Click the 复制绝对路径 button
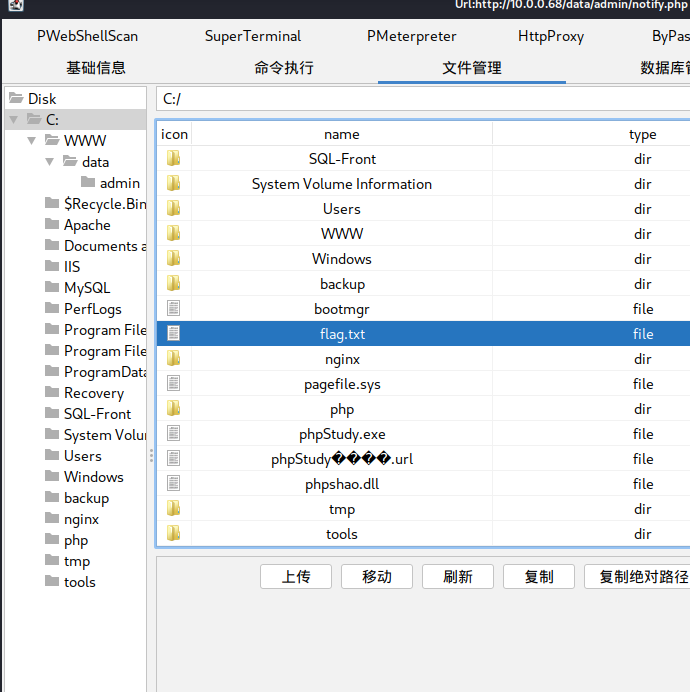Viewport: 690px width, 692px height. [636, 577]
